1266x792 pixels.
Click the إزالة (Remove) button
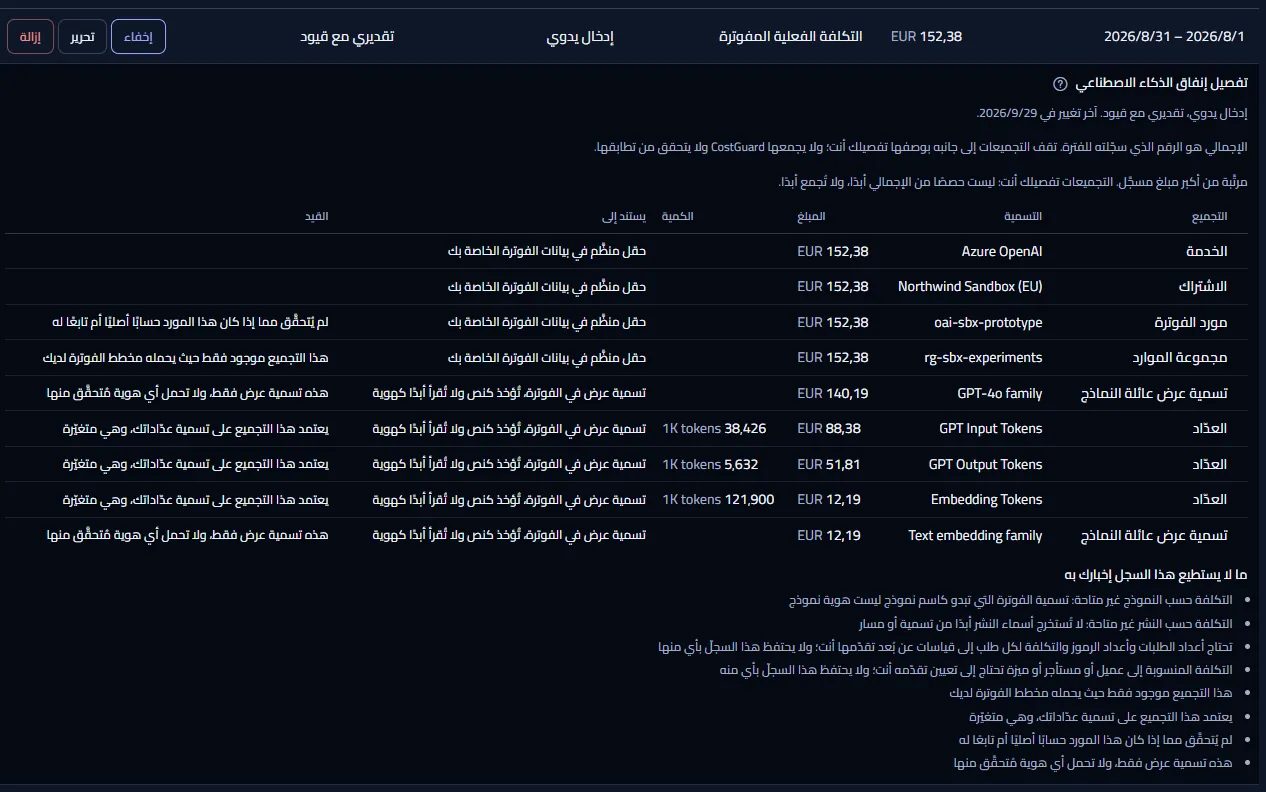(x=30, y=37)
